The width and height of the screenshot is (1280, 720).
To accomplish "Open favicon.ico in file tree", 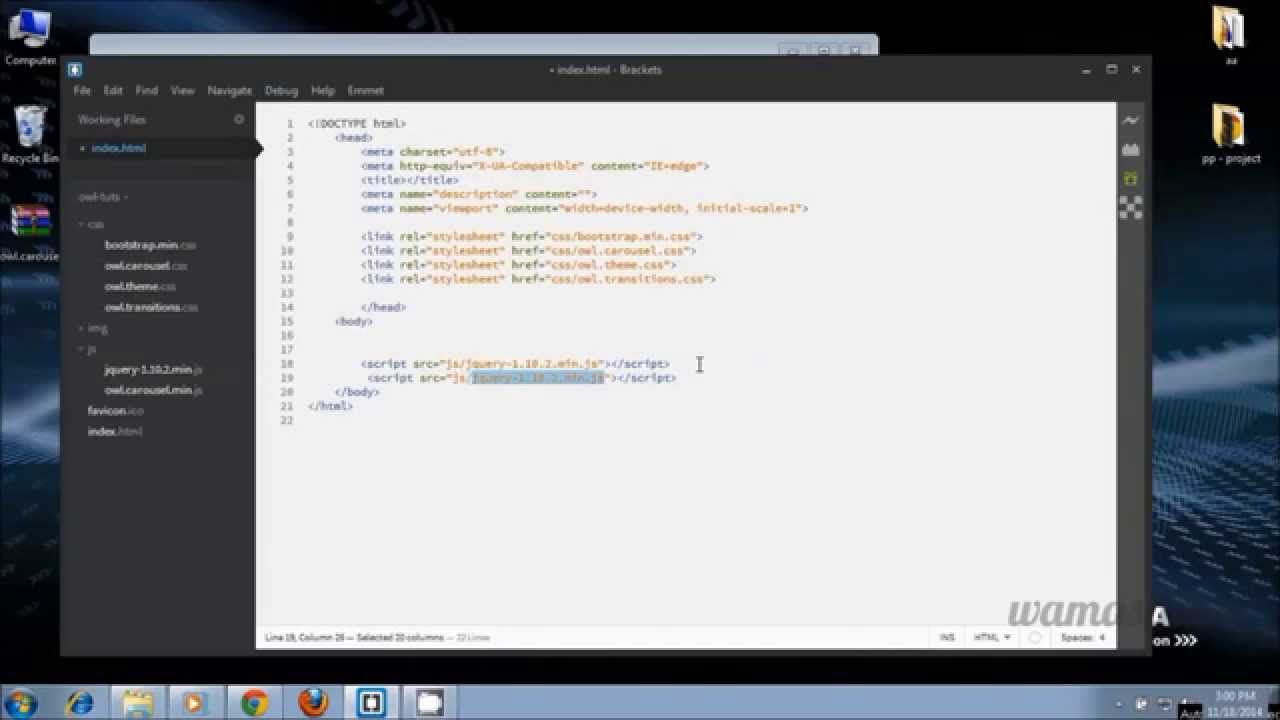I will pyautogui.click(x=116, y=411).
